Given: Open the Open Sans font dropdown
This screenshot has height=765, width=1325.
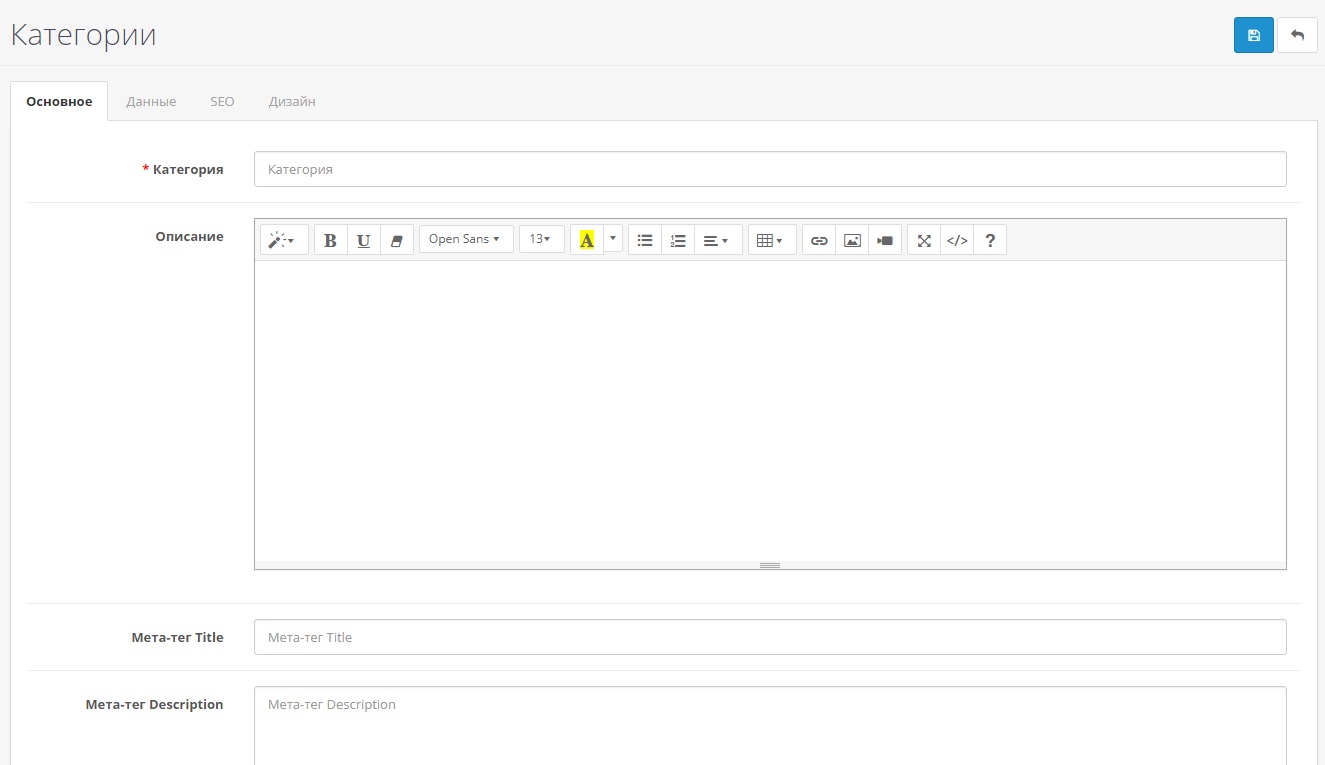Looking at the screenshot, I should click(465, 240).
